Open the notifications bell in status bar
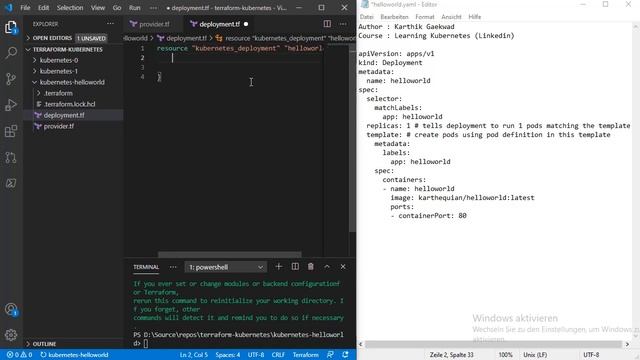Screen dimensions: 640x360 [x=345, y=355]
